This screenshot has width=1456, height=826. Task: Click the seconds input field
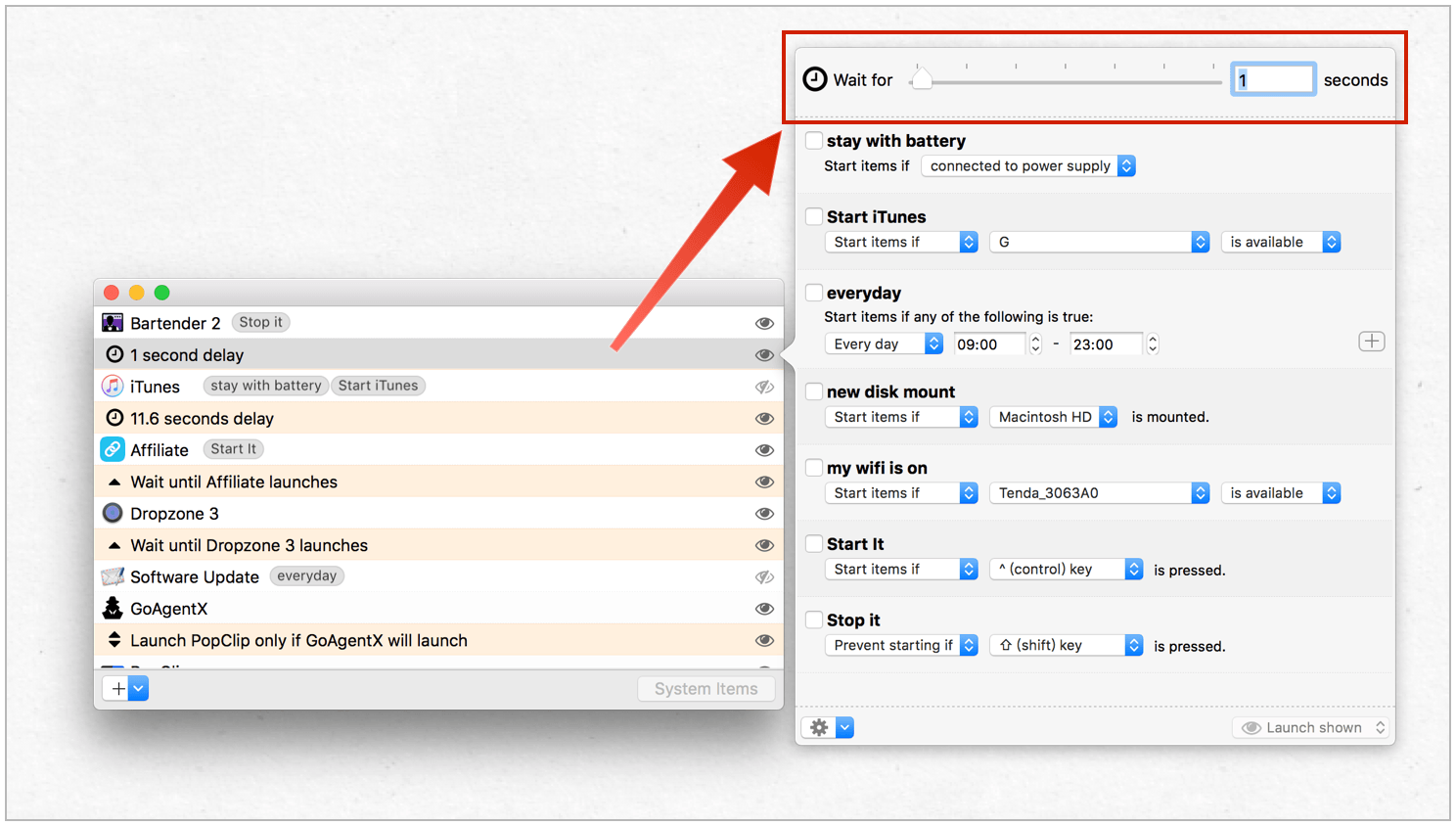(1272, 80)
